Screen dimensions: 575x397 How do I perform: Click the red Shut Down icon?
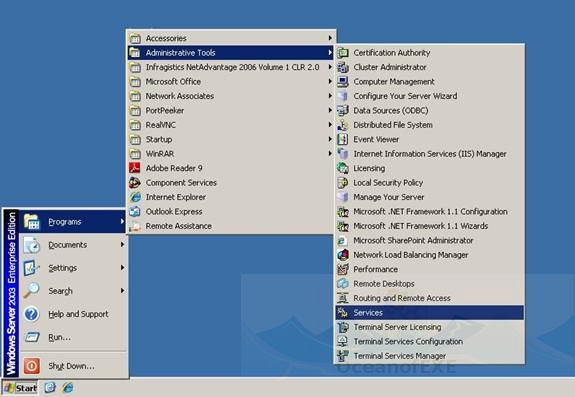pyautogui.click(x=32, y=366)
